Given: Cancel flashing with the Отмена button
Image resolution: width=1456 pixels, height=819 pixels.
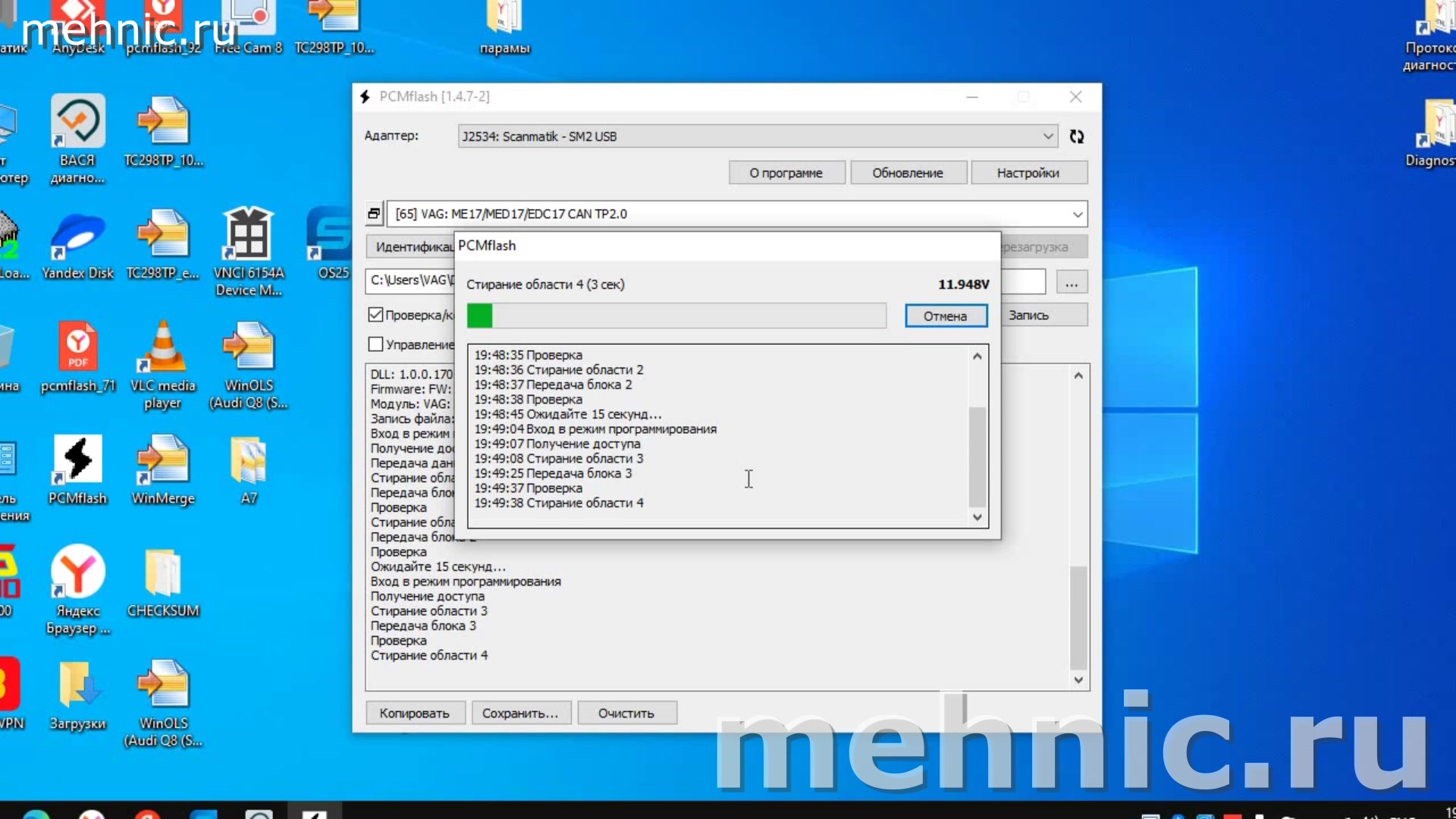Looking at the screenshot, I should click(946, 316).
